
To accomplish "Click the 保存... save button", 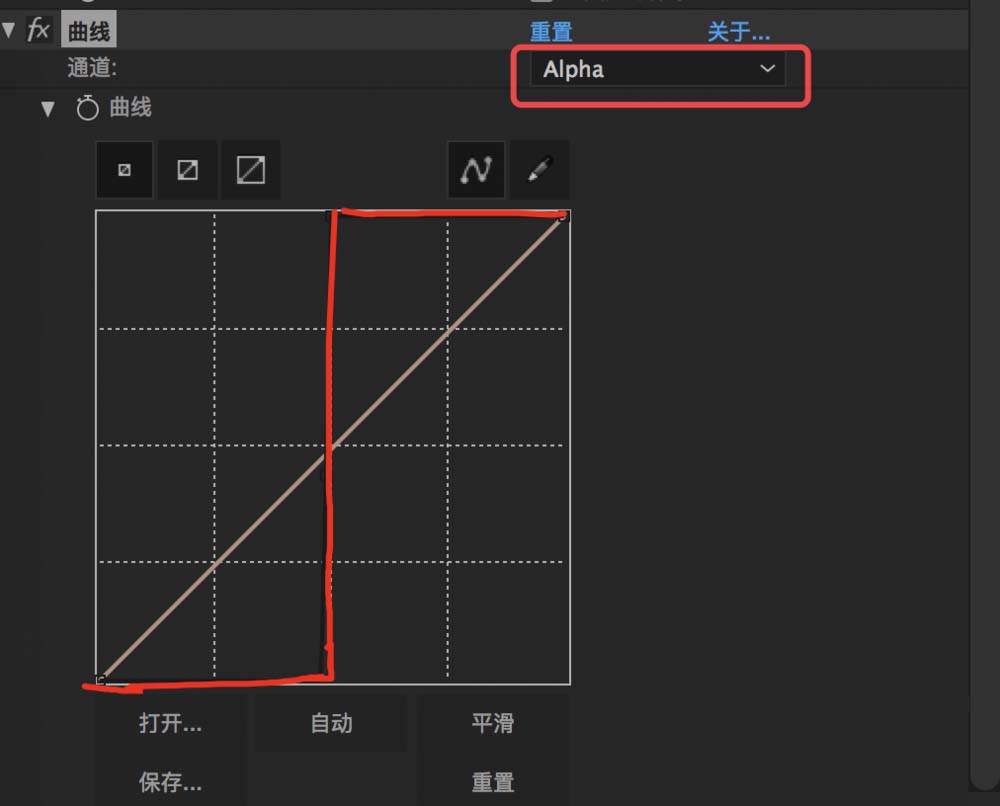I will [x=170, y=782].
